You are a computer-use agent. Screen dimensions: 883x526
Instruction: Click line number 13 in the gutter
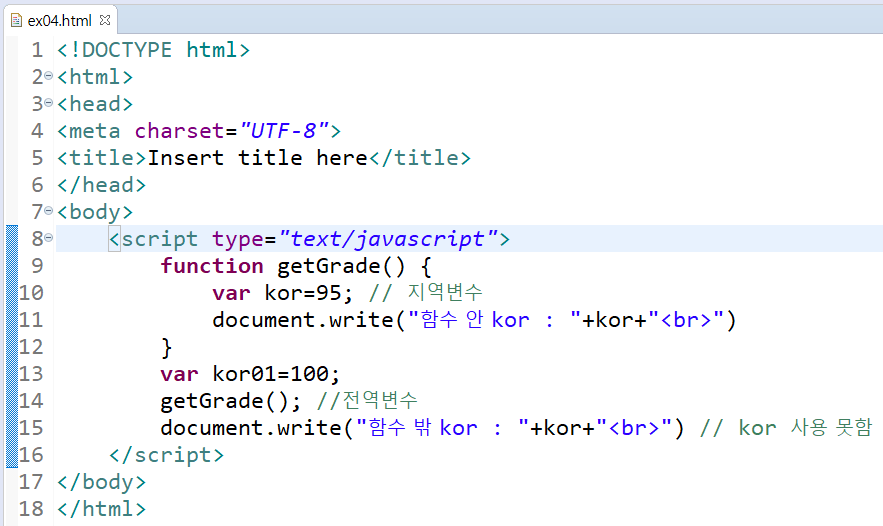[x=31, y=374]
